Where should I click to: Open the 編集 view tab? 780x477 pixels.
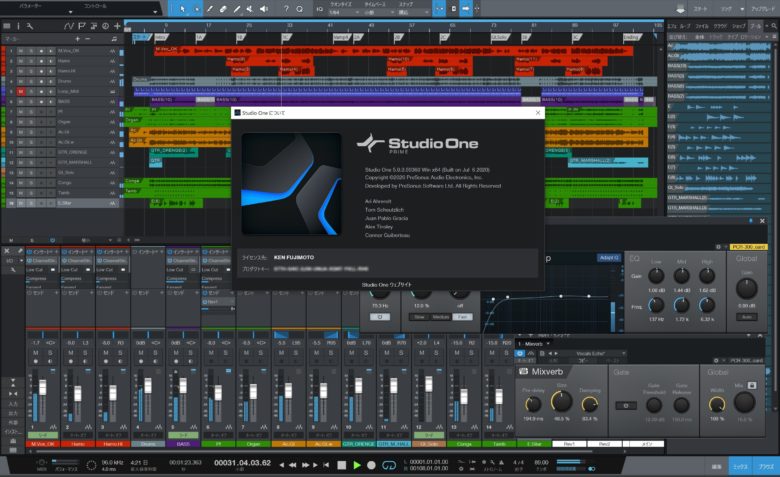(x=716, y=467)
